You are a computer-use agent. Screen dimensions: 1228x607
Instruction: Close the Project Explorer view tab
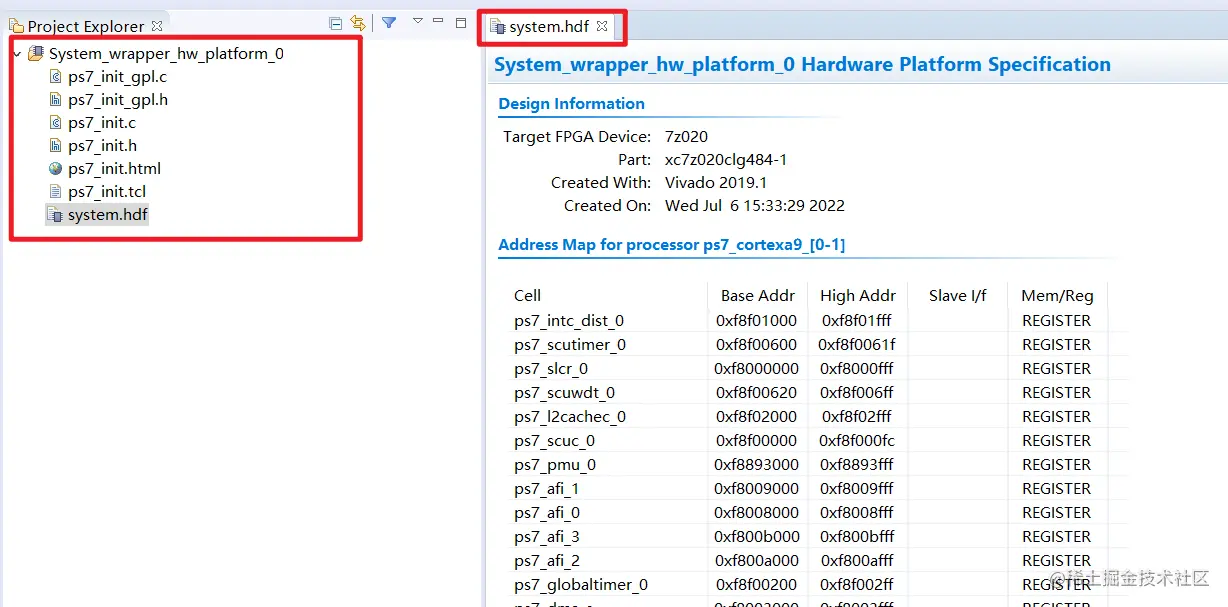pyautogui.click(x=156, y=26)
